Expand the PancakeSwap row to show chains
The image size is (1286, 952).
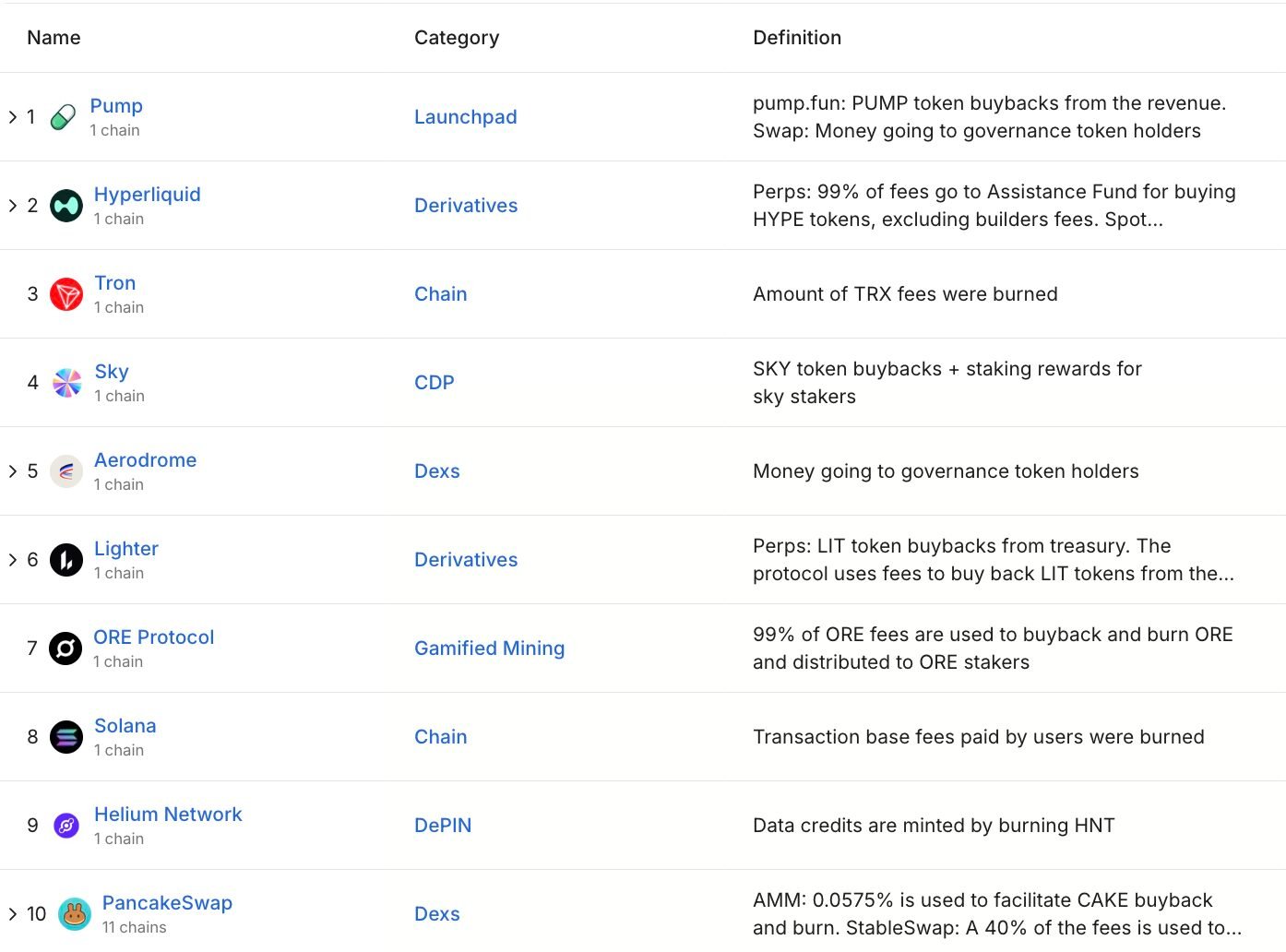12,913
